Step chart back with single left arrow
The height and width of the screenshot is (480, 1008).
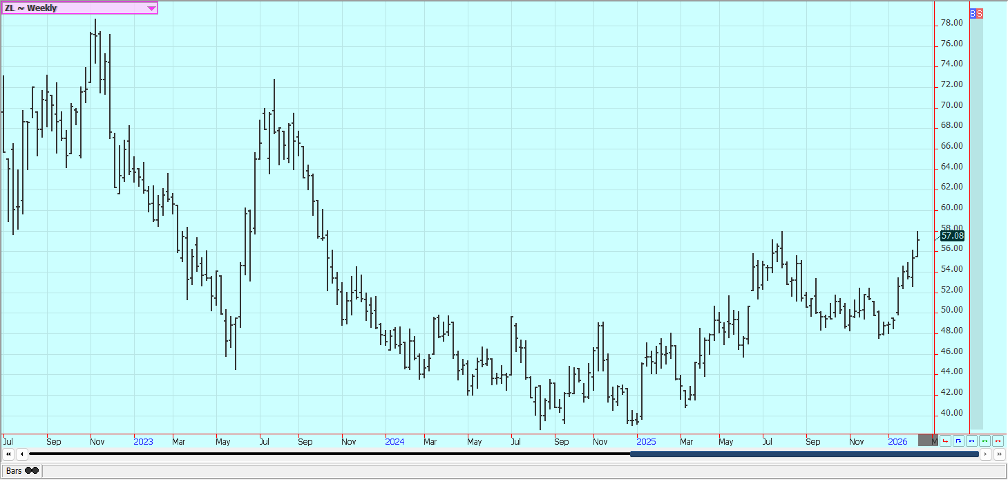(x=21, y=455)
